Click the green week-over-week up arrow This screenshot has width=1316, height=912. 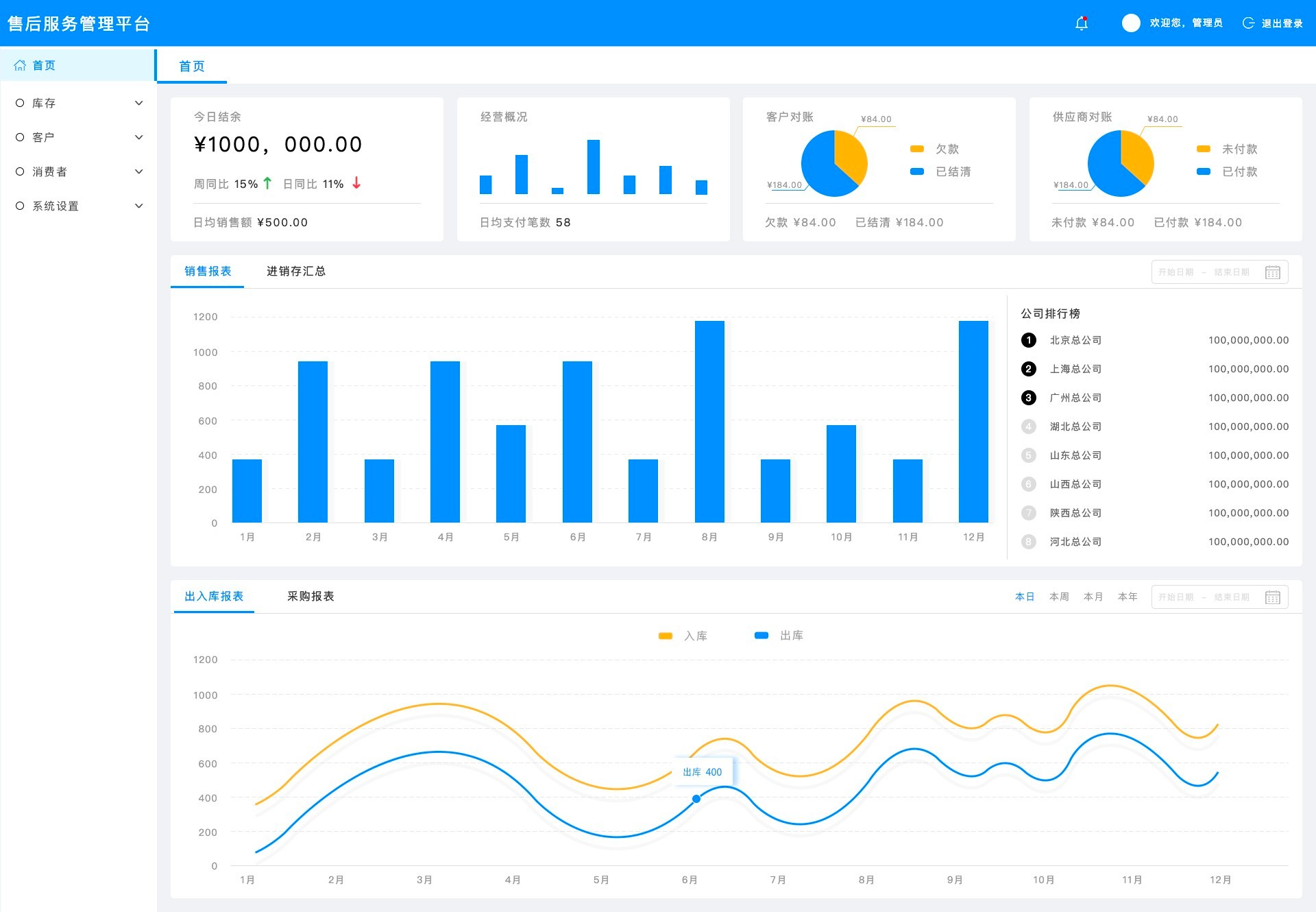coord(267,183)
